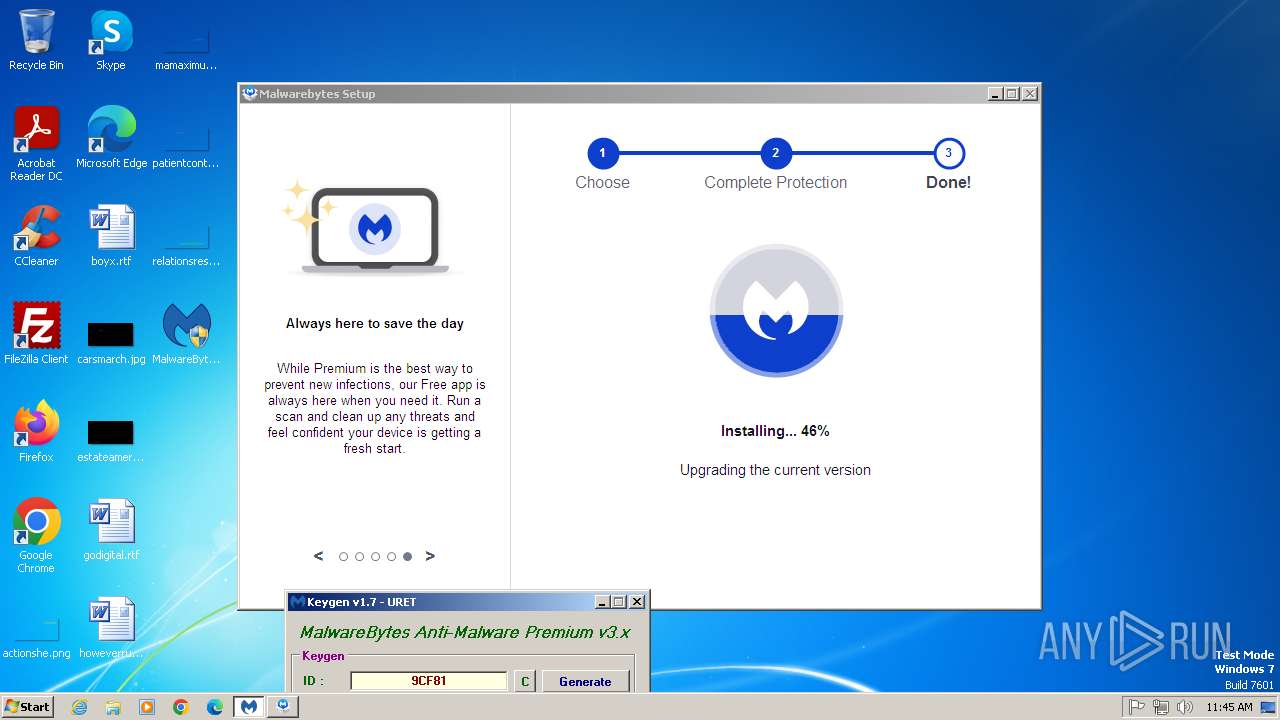This screenshot has height=720, width=1280.
Task: Open Windows Media Player taskbar icon
Action: [x=147, y=707]
